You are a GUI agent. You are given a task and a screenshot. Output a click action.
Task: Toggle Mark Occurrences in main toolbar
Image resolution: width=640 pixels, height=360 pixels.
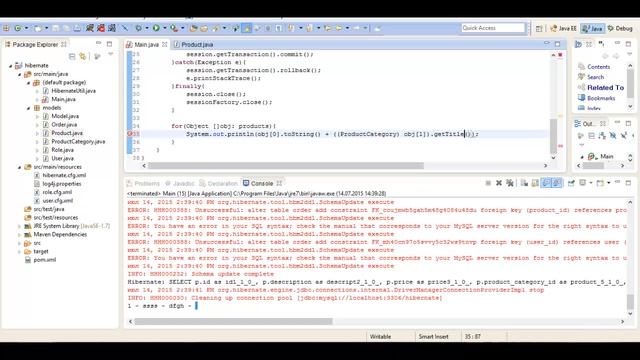pos(247,28)
